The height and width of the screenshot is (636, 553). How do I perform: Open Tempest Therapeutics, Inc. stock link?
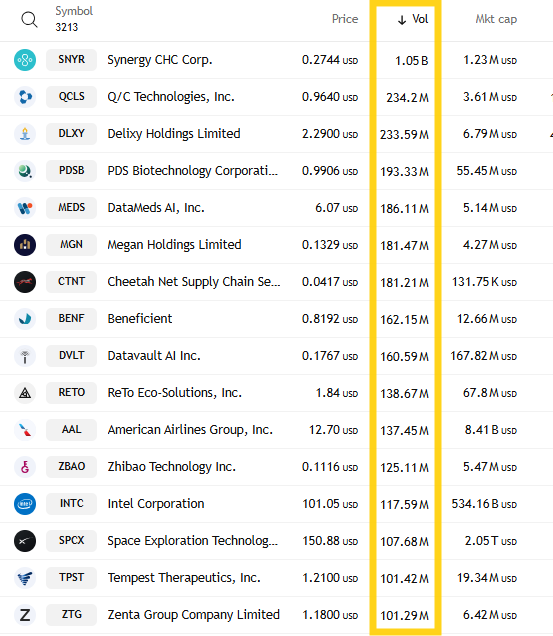click(184, 578)
